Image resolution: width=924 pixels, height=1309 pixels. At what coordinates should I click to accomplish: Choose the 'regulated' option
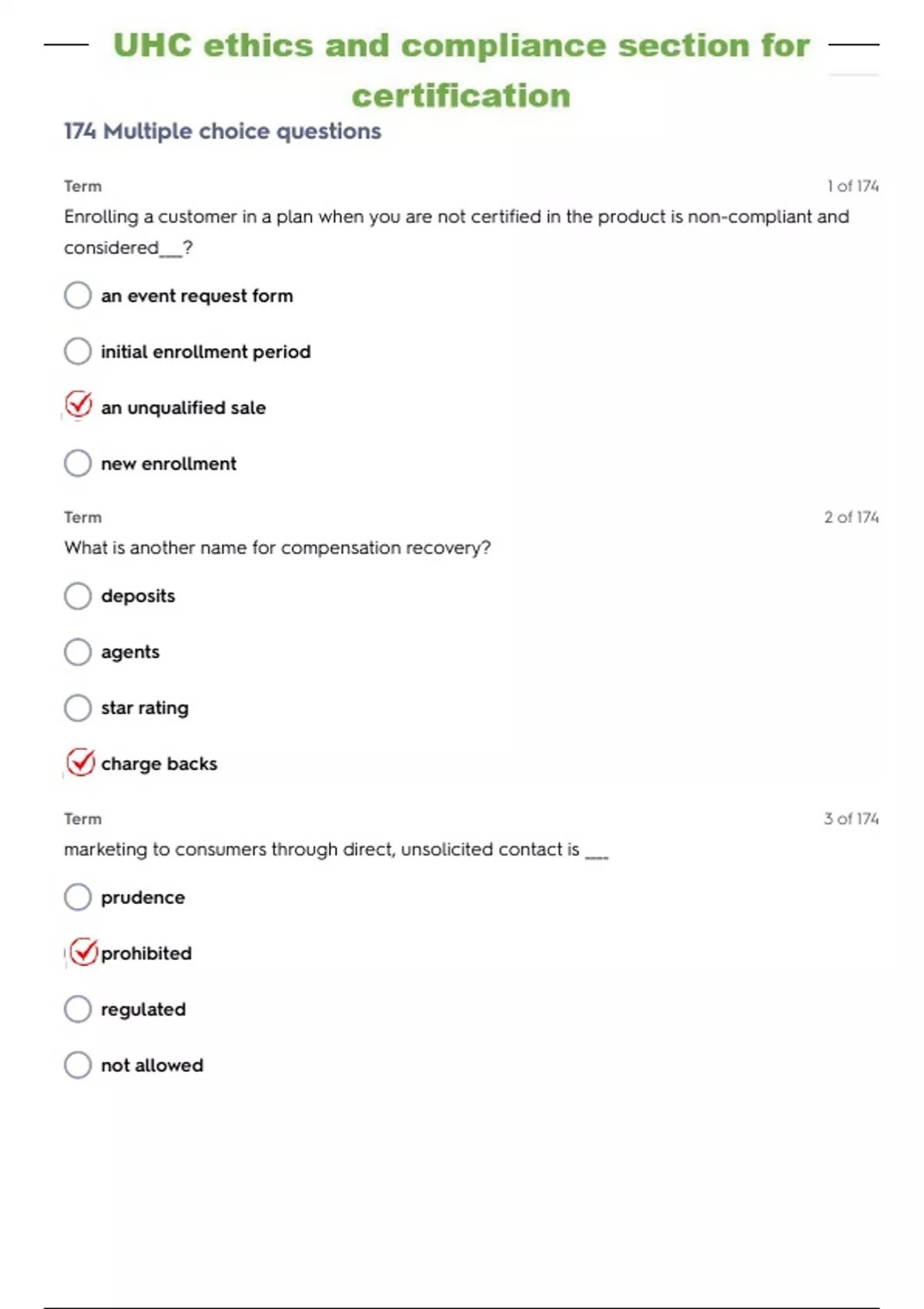78,1009
